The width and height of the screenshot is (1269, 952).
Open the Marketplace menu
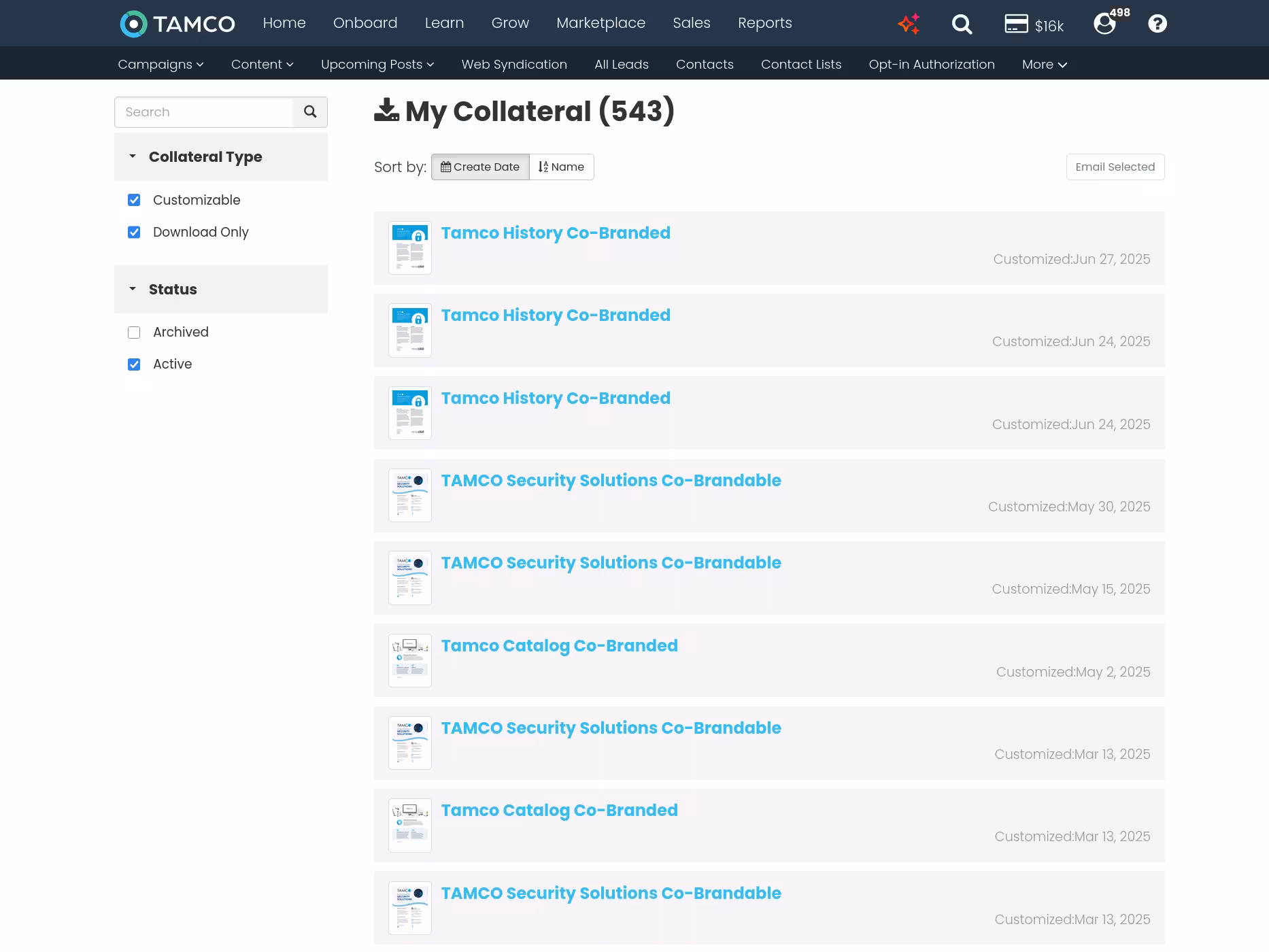coord(600,23)
